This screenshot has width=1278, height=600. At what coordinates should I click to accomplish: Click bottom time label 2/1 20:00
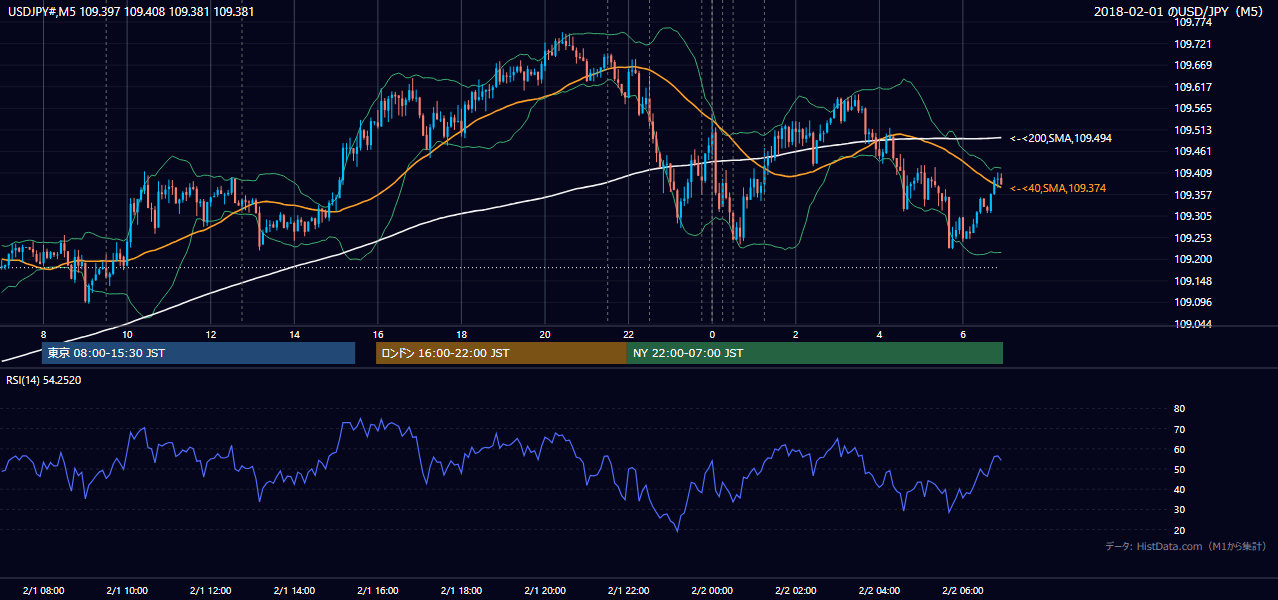tap(545, 591)
